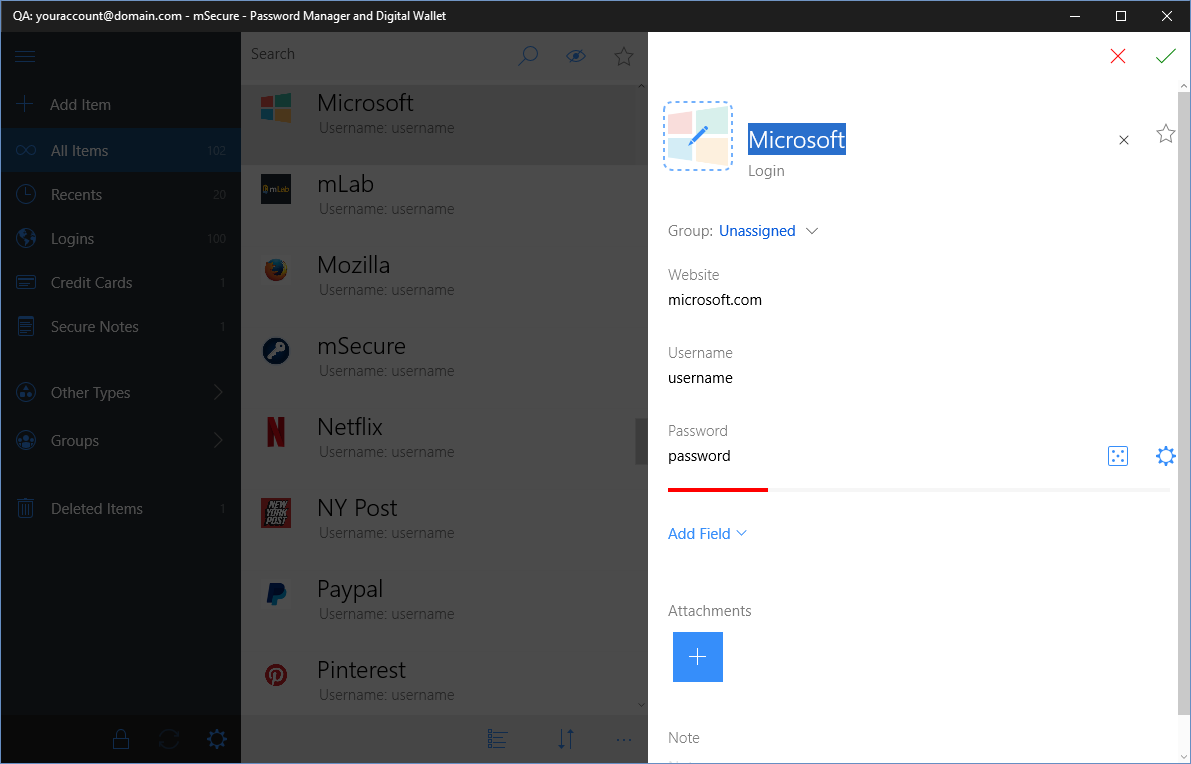
Task: Click the sync icon in sidebar footer
Action: click(x=169, y=739)
